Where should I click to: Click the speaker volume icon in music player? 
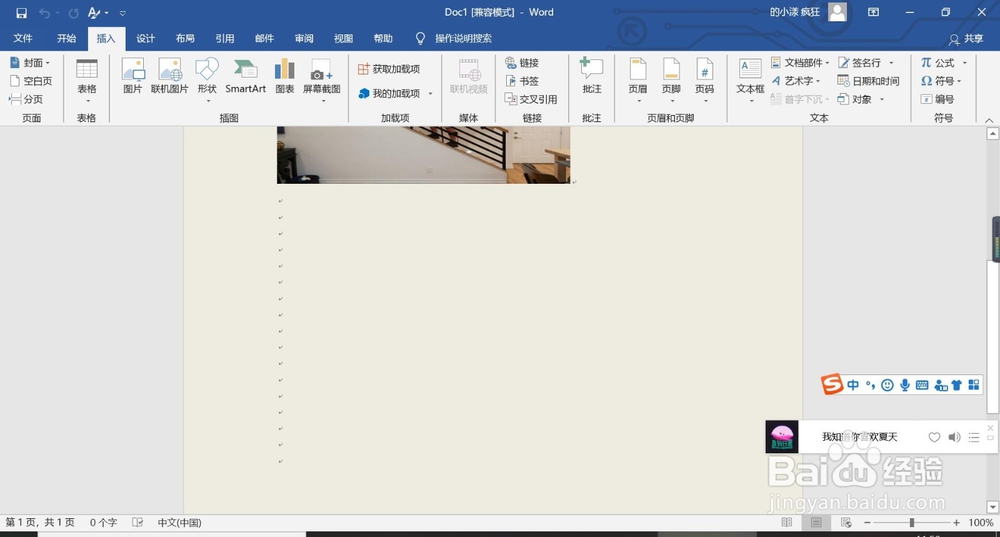(954, 437)
